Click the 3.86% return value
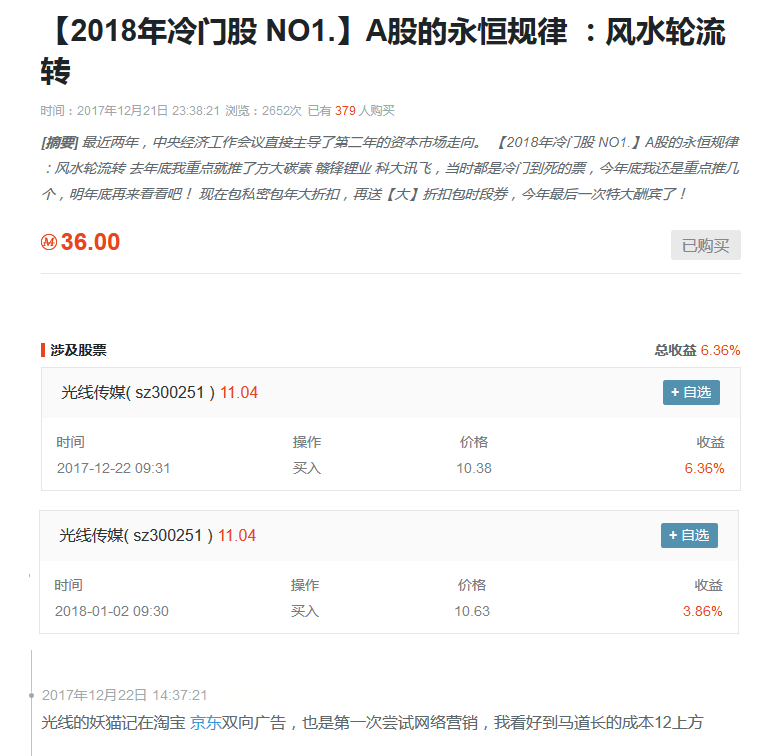773x756 pixels. point(702,611)
